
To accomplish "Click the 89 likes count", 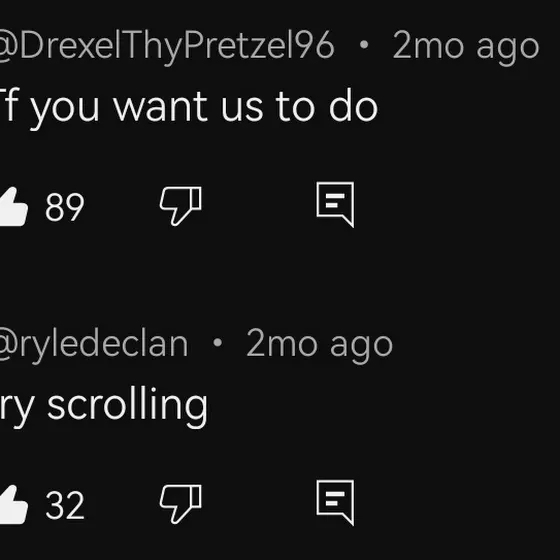I will pos(65,207).
